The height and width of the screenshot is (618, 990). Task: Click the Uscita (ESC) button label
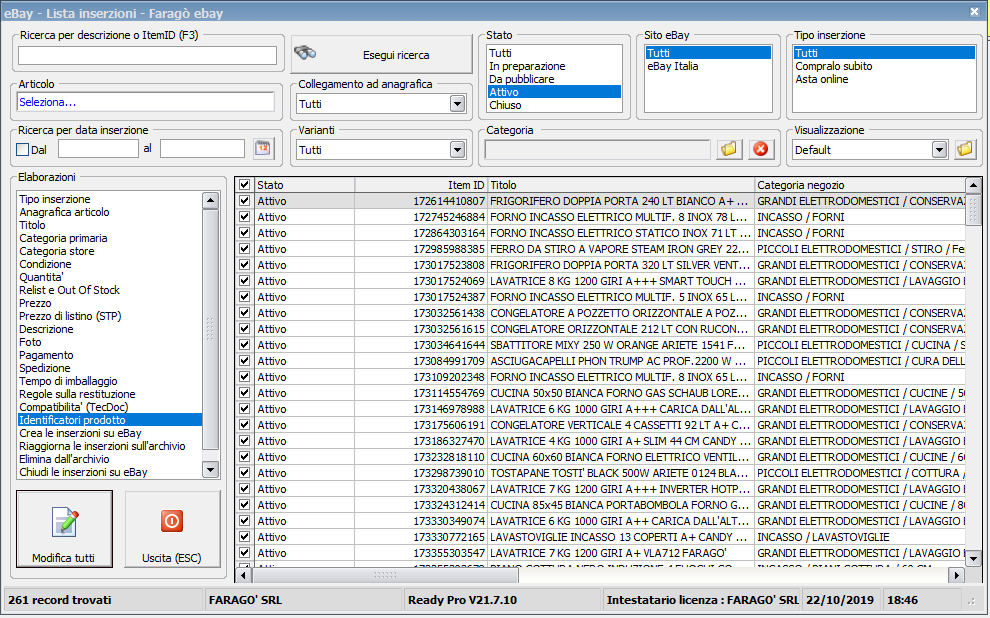click(x=171, y=558)
